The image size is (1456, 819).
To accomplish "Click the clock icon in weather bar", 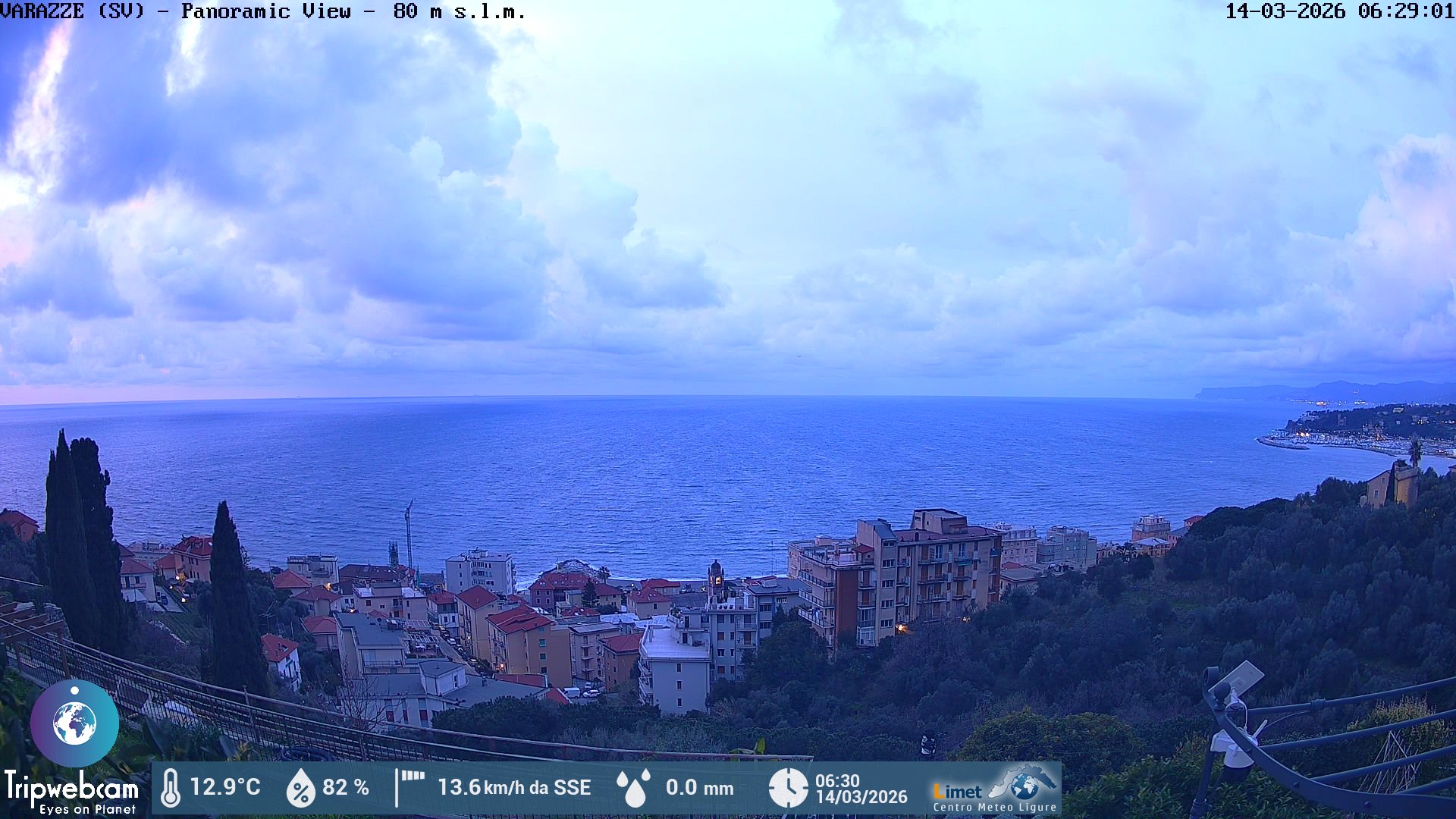I will [788, 788].
